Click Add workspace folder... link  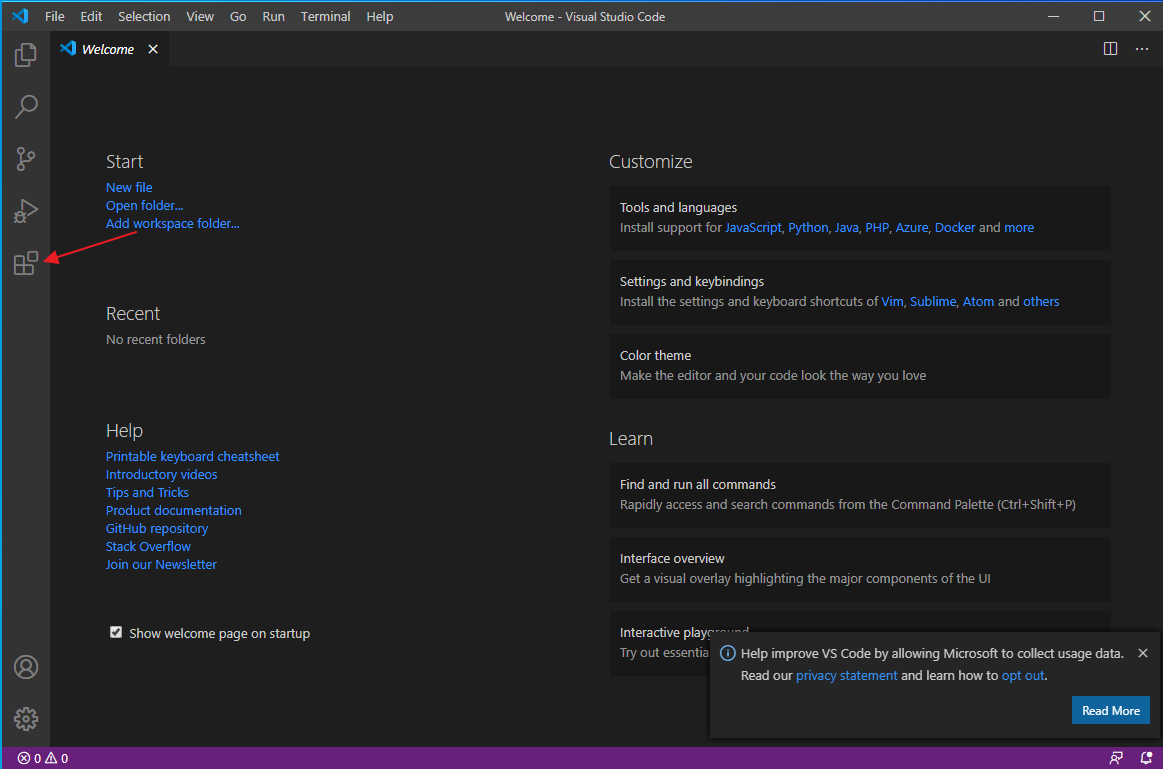click(x=172, y=223)
